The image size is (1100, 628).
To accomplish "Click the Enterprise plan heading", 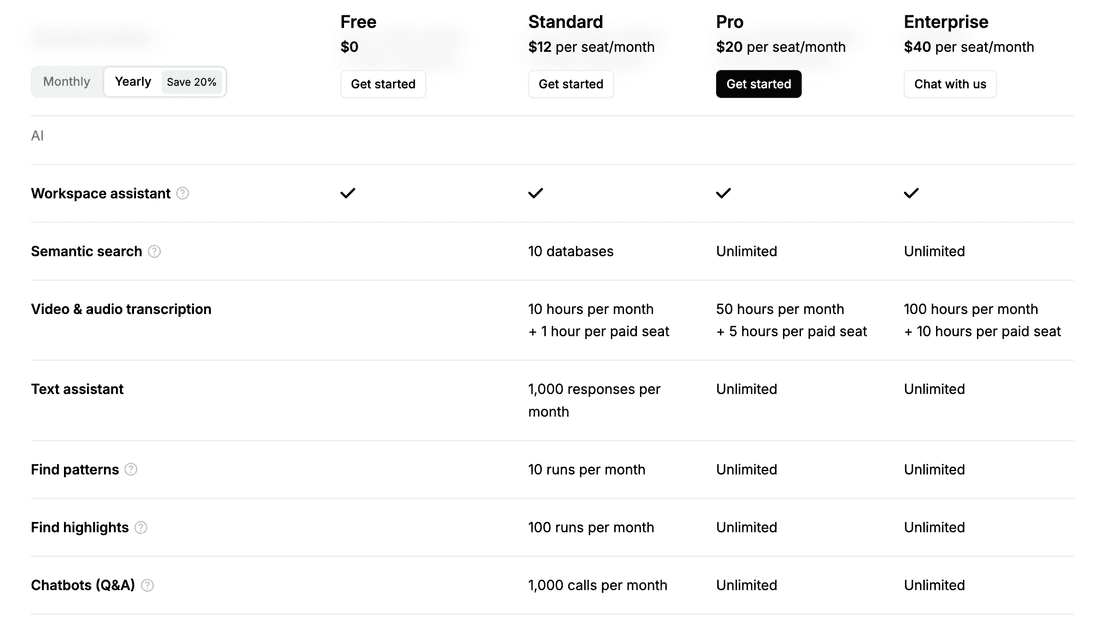I will pos(946,22).
